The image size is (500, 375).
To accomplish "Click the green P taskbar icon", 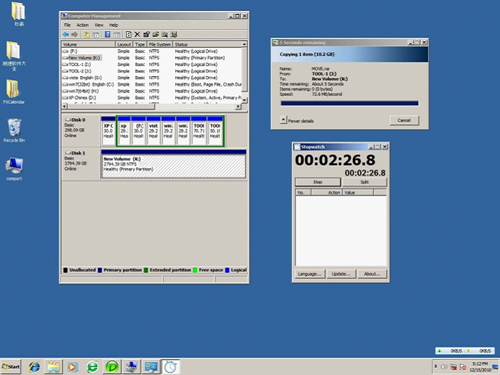I will coord(112,367).
